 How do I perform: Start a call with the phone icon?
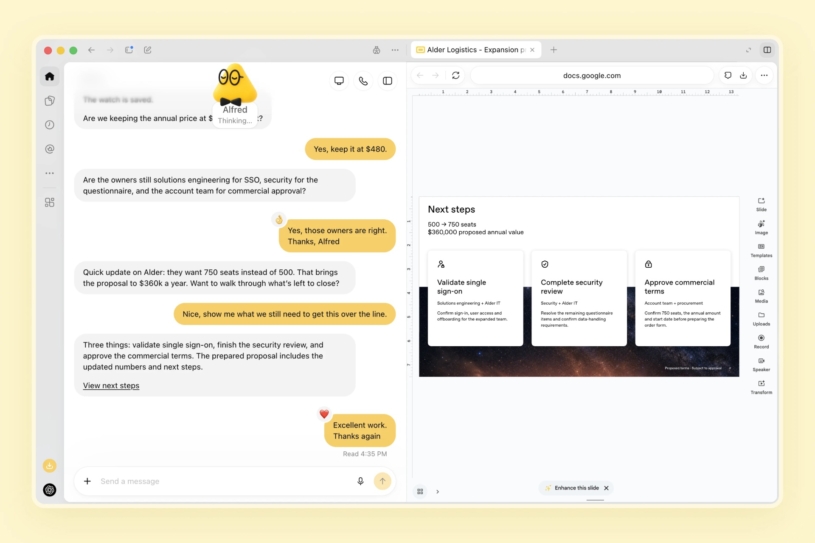click(x=363, y=81)
